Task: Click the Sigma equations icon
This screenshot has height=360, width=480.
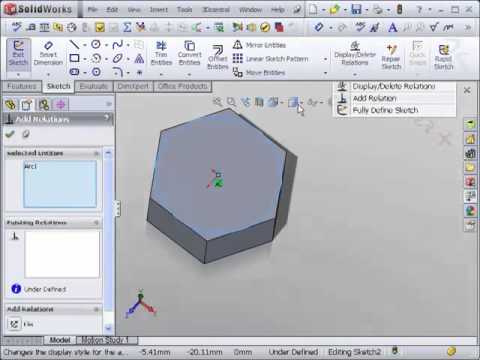Action: (x=127, y=27)
